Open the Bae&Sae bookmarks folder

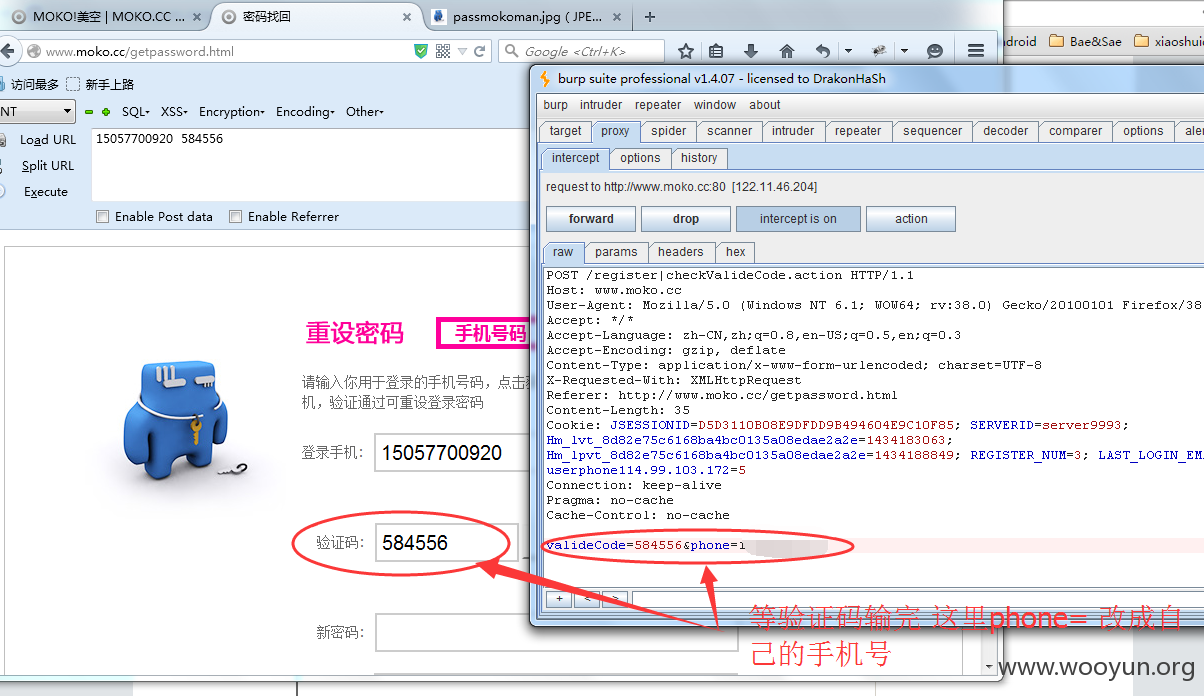pyautogui.click(x=1085, y=41)
